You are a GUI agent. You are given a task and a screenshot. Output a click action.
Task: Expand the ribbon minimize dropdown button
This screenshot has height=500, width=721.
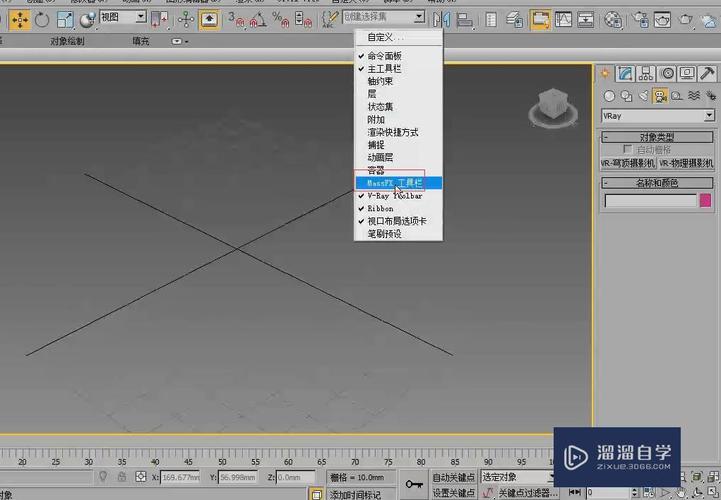pos(180,41)
